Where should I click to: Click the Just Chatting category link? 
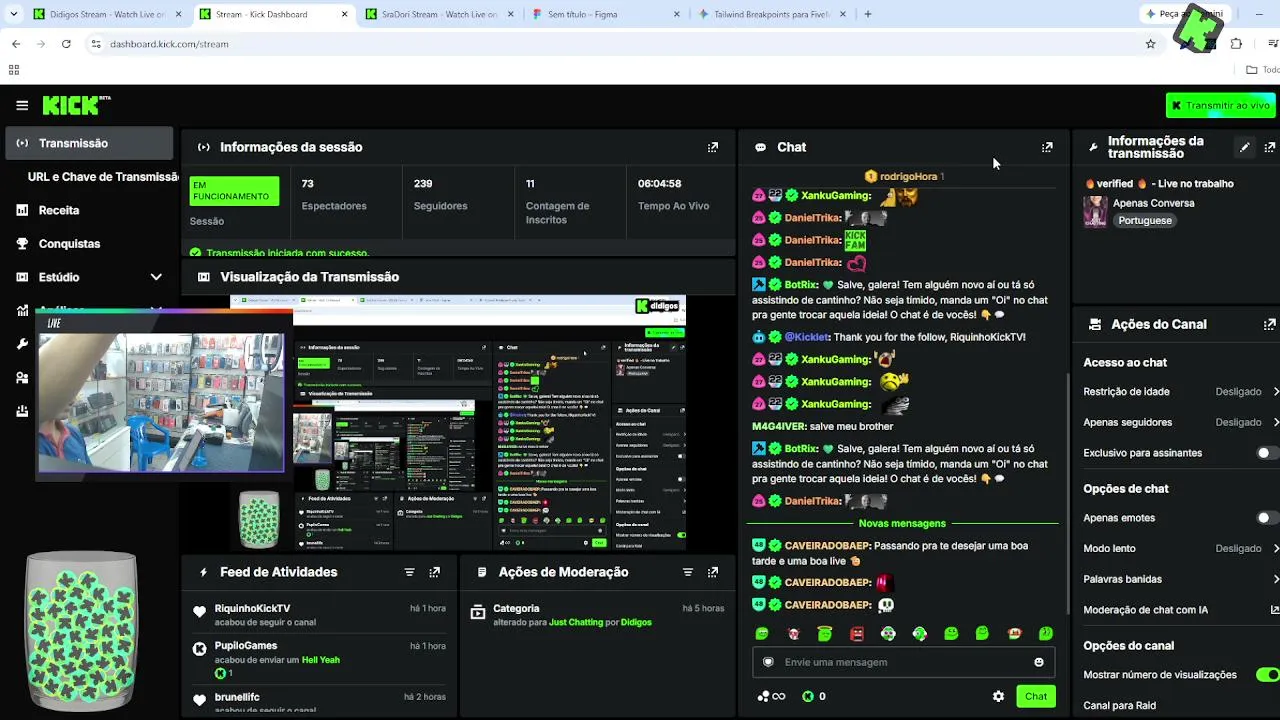tap(576, 622)
